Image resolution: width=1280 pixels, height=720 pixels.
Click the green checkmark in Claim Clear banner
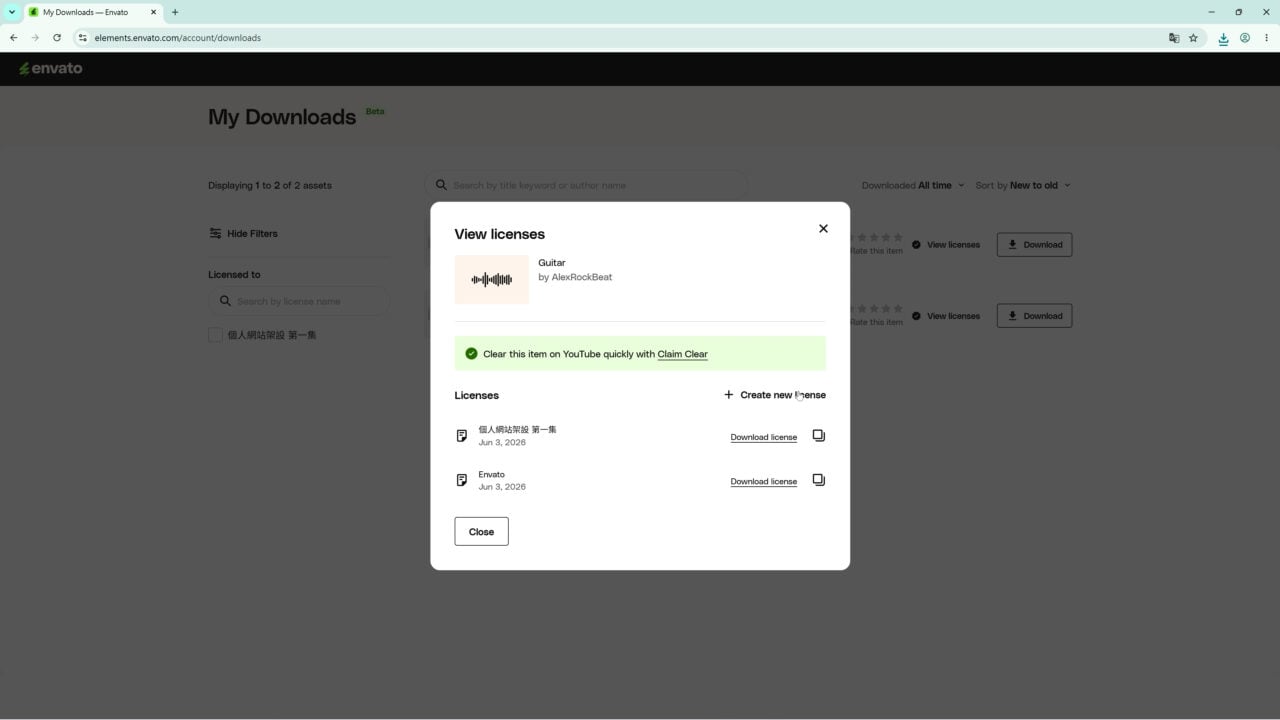coord(471,354)
